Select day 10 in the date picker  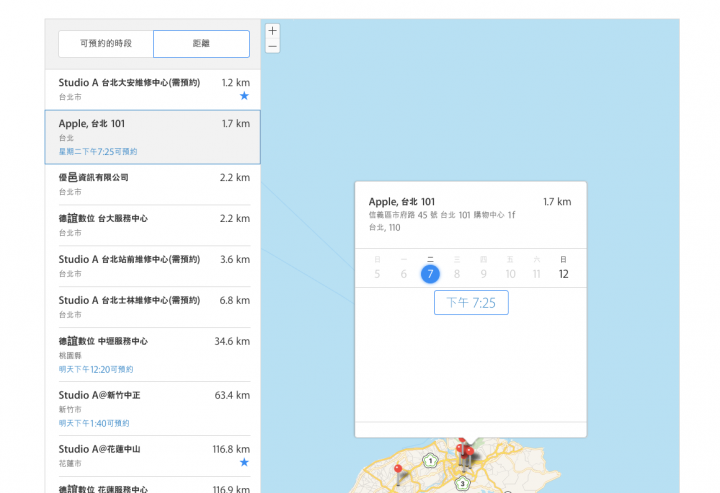point(510,274)
